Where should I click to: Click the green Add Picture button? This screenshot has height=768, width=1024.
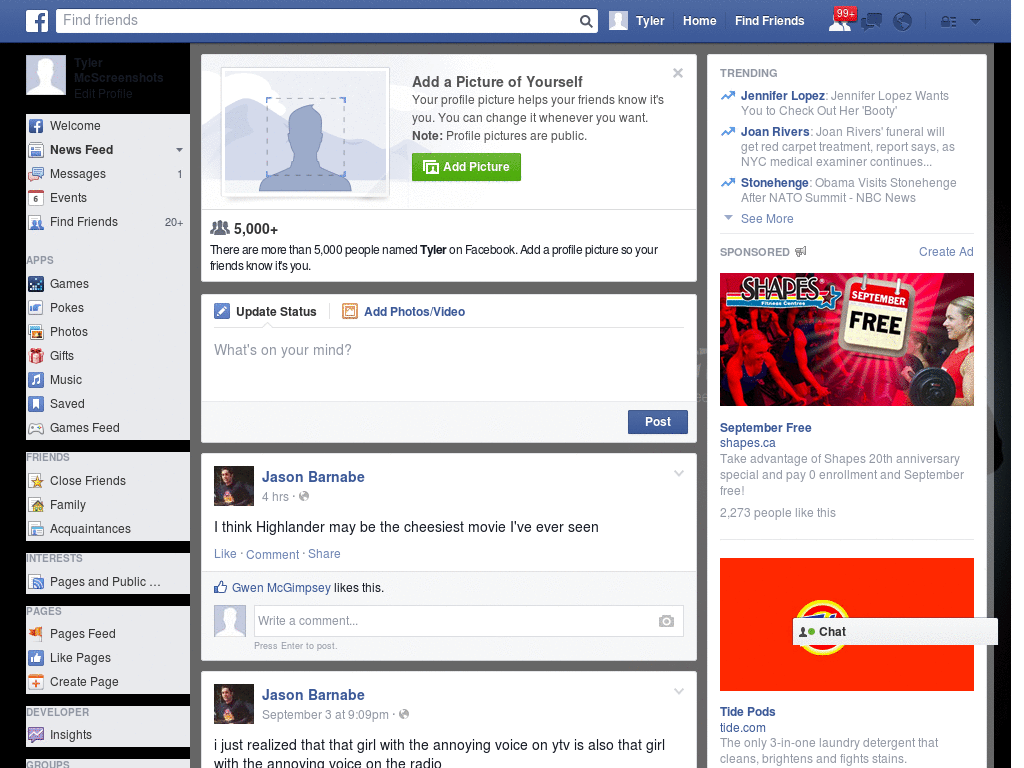coord(466,167)
